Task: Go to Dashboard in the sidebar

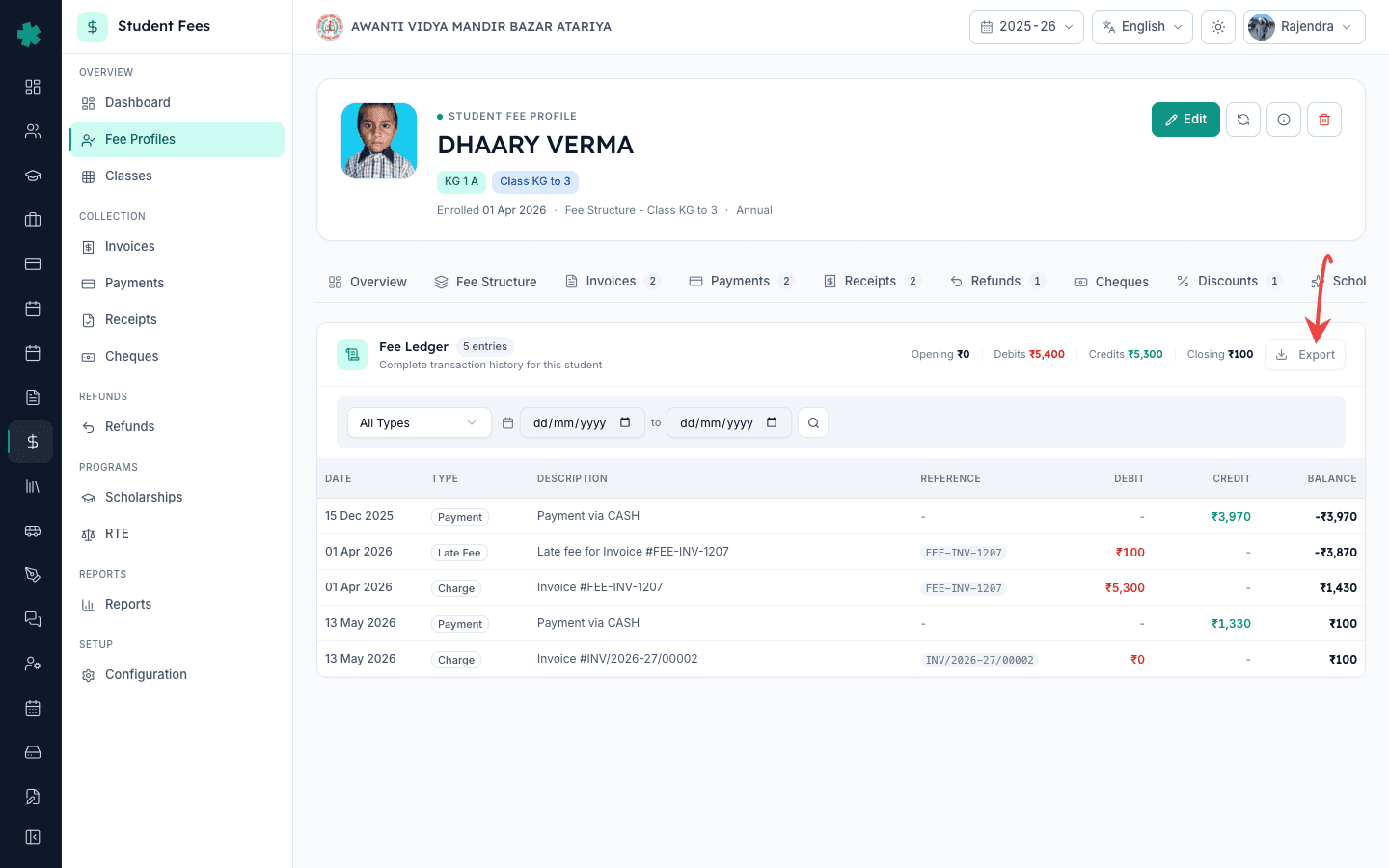Action: [177, 103]
